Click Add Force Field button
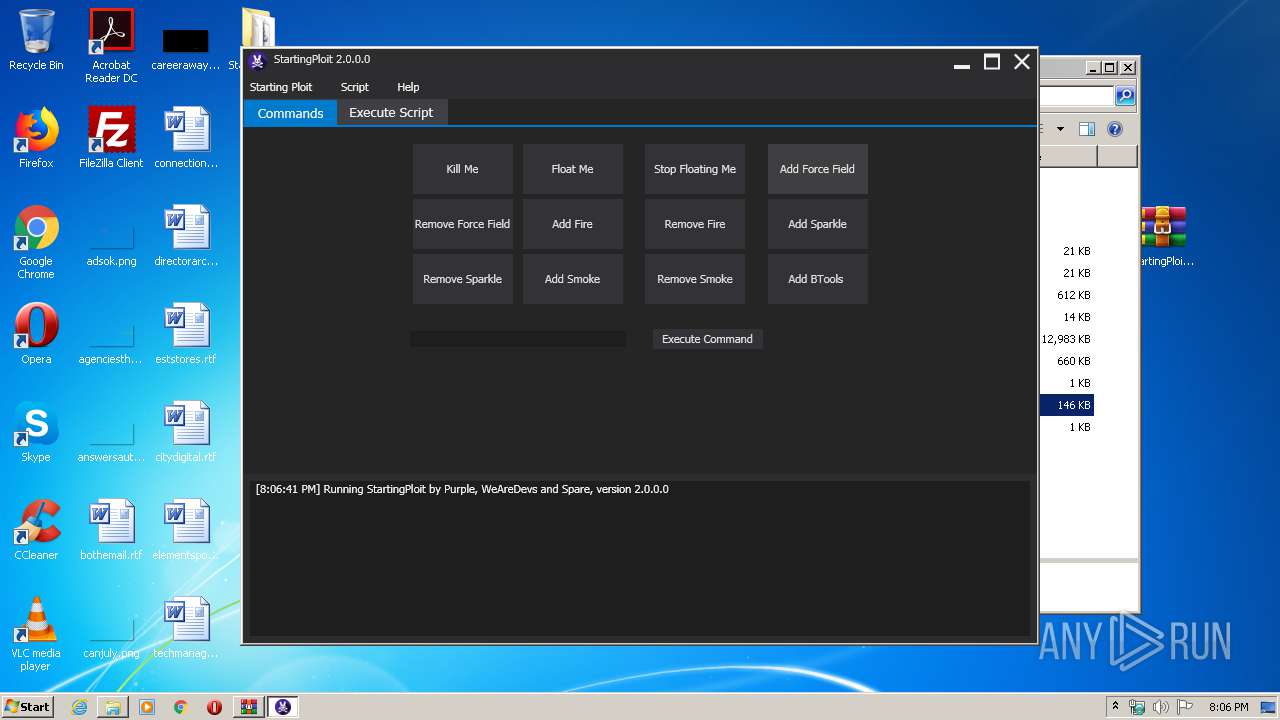 point(817,169)
